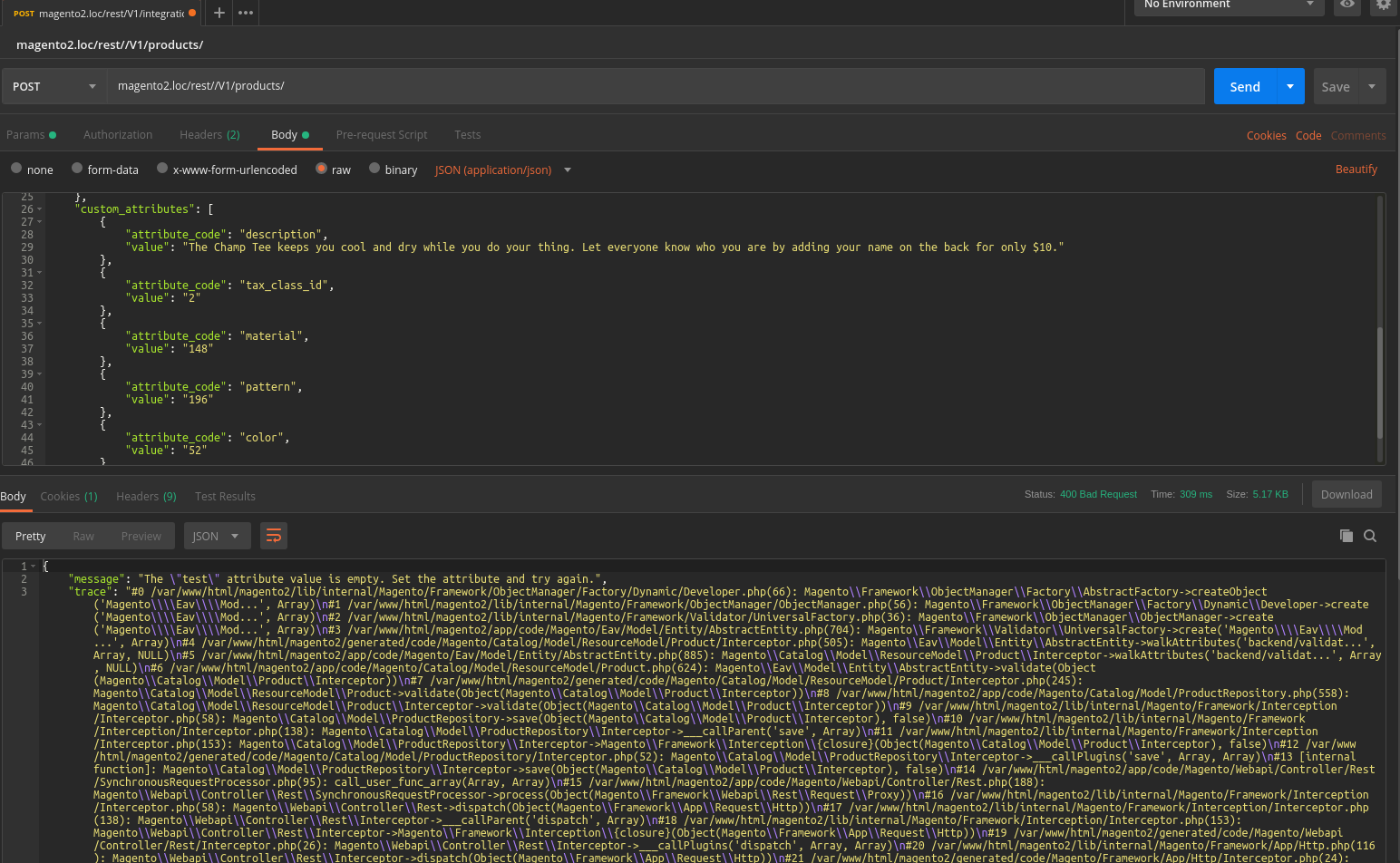
Task: Open the Tests tab
Action: [468, 134]
